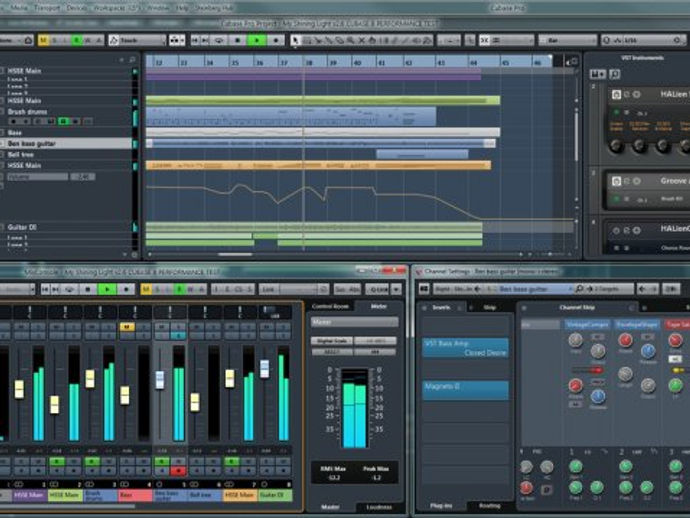The width and height of the screenshot is (690, 518).
Task: Click the red Record Enable button on the Ben bass guitar channel
Action: [x=178, y=471]
